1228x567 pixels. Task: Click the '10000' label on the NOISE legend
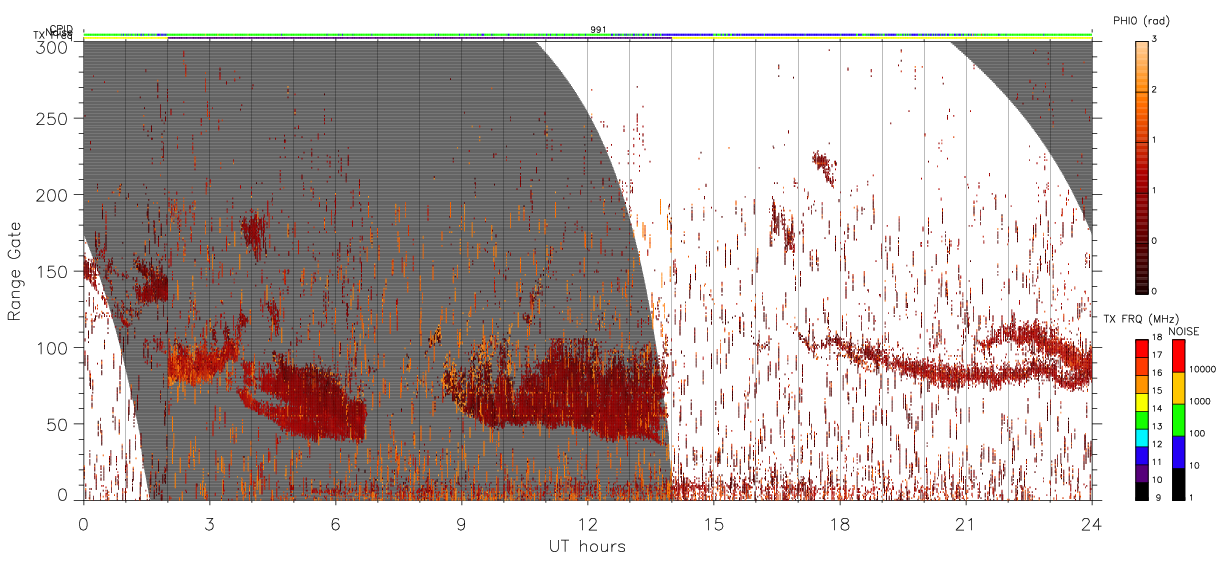(x=1202, y=370)
